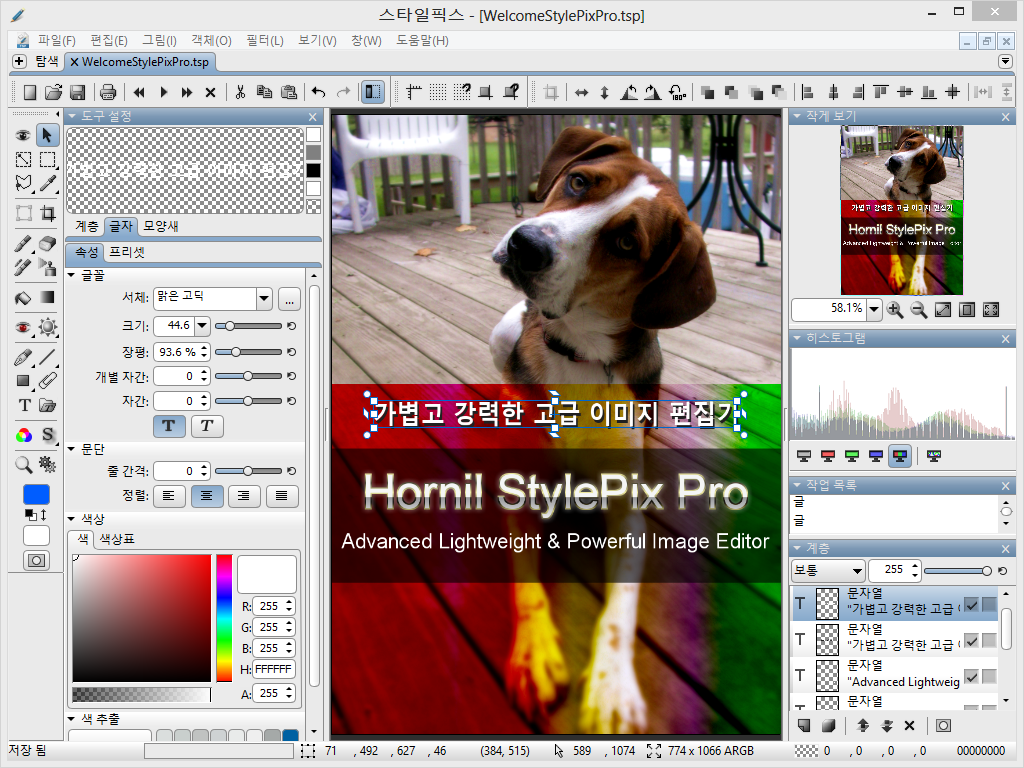Set paragraph alignment to right
This screenshot has width=1024, height=768.
pyautogui.click(x=244, y=496)
